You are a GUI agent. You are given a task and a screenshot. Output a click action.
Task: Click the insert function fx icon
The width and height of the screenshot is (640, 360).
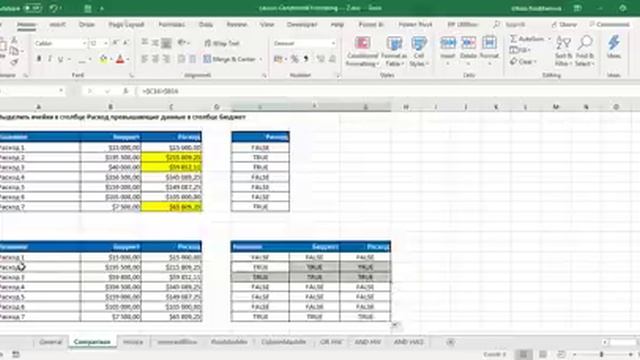click(x=126, y=91)
